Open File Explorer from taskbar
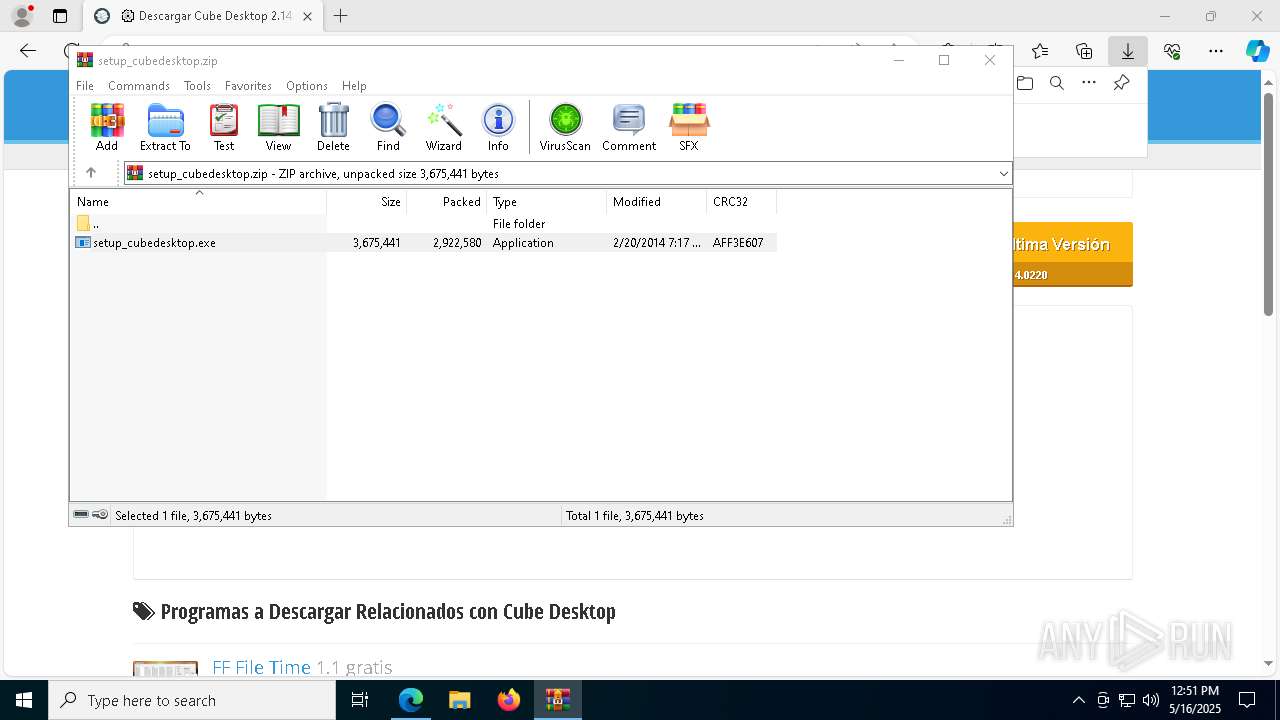The height and width of the screenshot is (720, 1280). pyautogui.click(x=459, y=700)
